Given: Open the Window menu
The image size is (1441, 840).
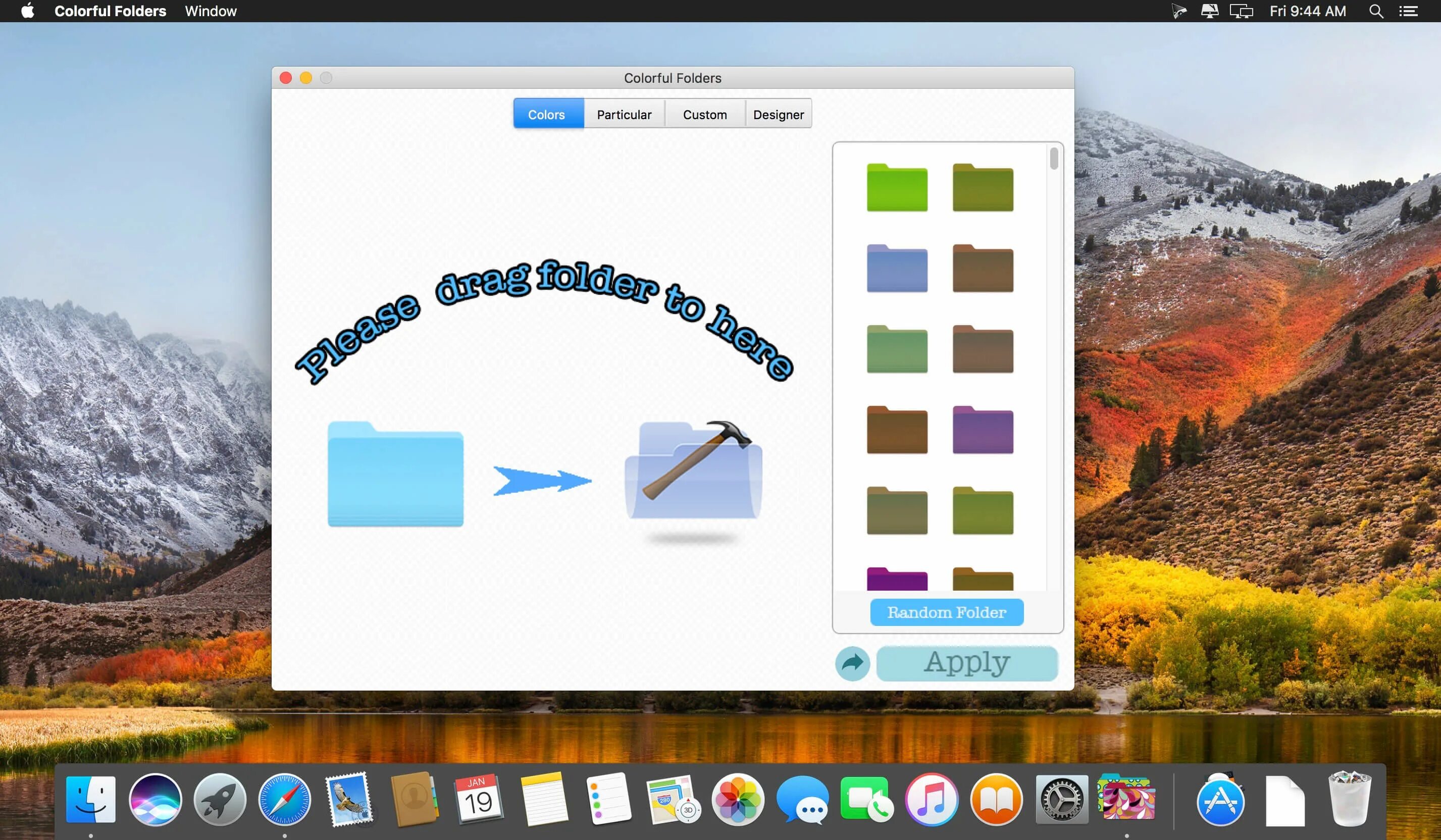Looking at the screenshot, I should coord(211,11).
